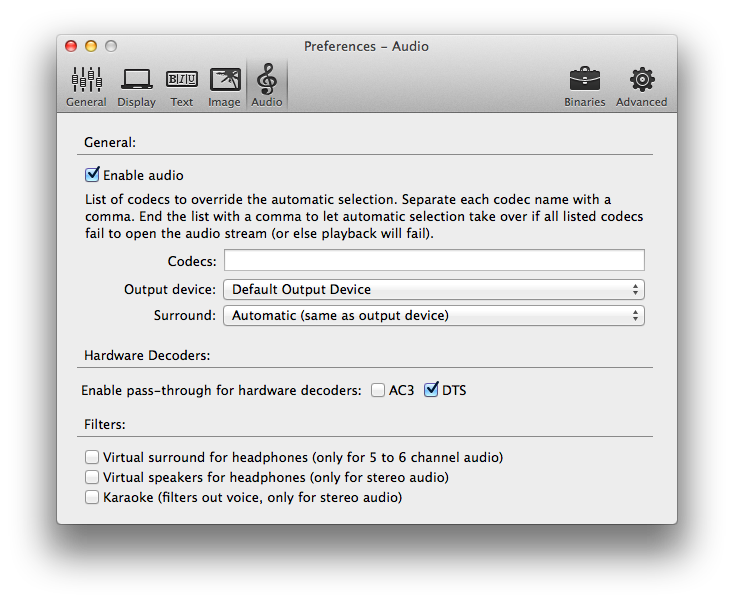The width and height of the screenshot is (734, 603).
Task: Turn on virtual speakers for headphones
Action: [93, 477]
